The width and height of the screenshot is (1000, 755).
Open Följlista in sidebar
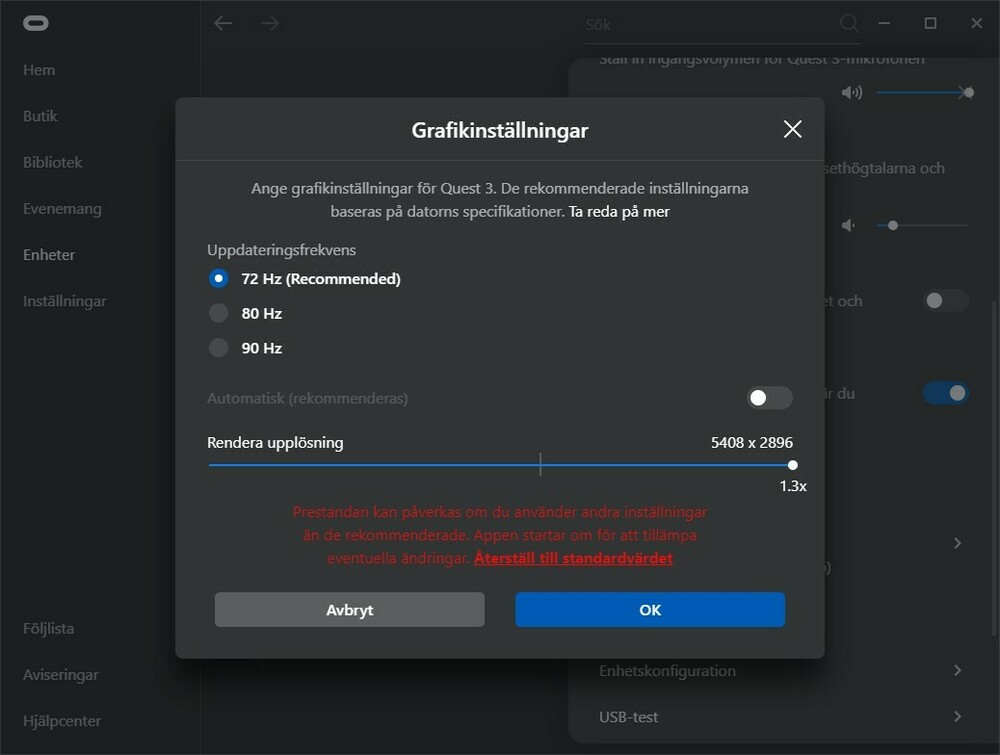[48, 629]
